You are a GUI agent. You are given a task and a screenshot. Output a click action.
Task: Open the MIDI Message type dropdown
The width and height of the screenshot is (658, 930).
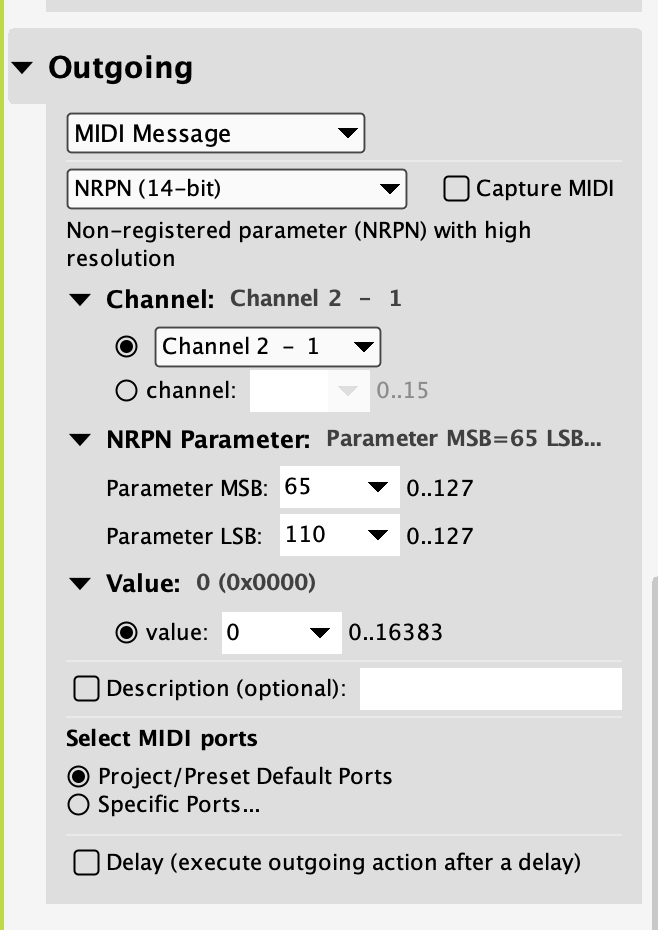(x=215, y=134)
